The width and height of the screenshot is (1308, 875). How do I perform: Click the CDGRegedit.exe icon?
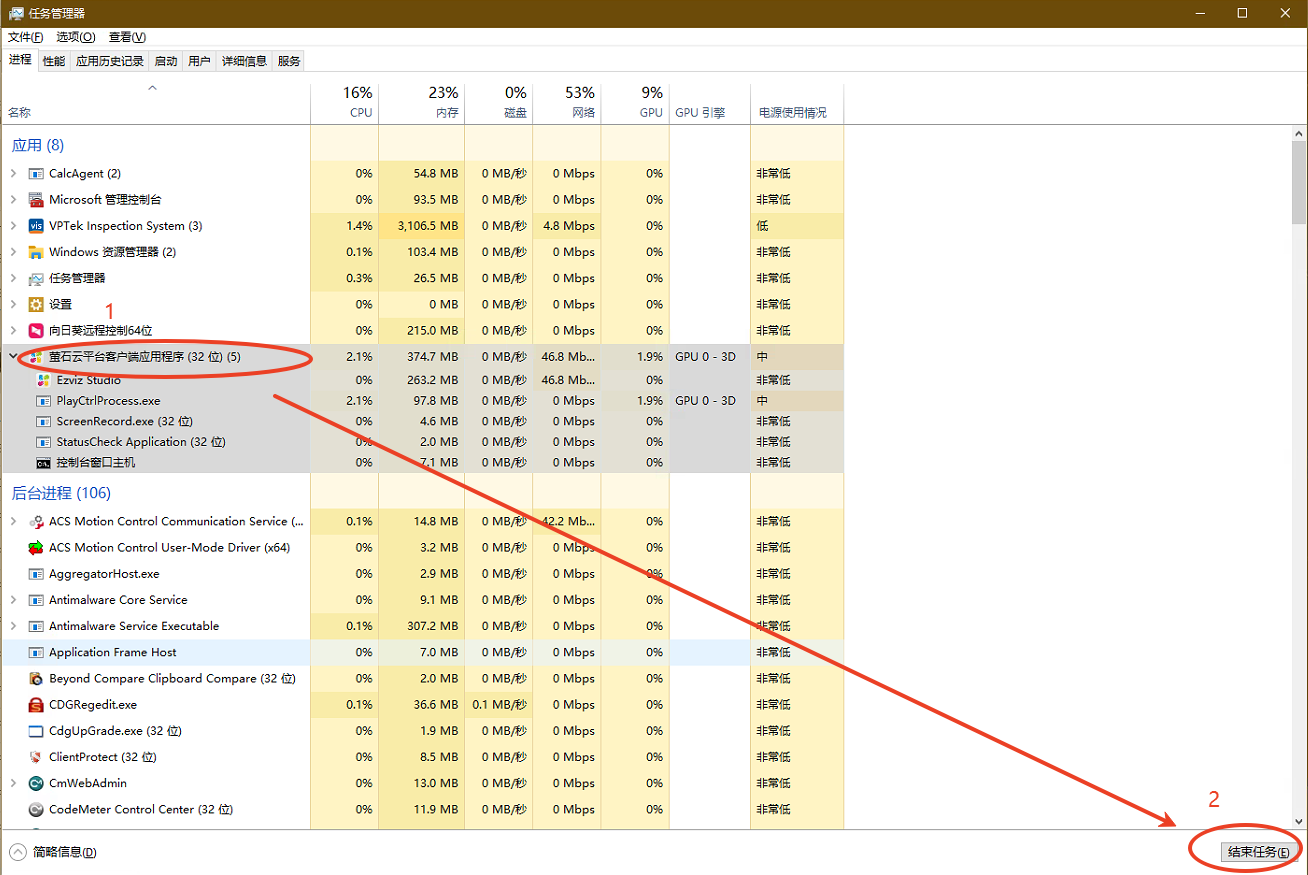(36, 705)
